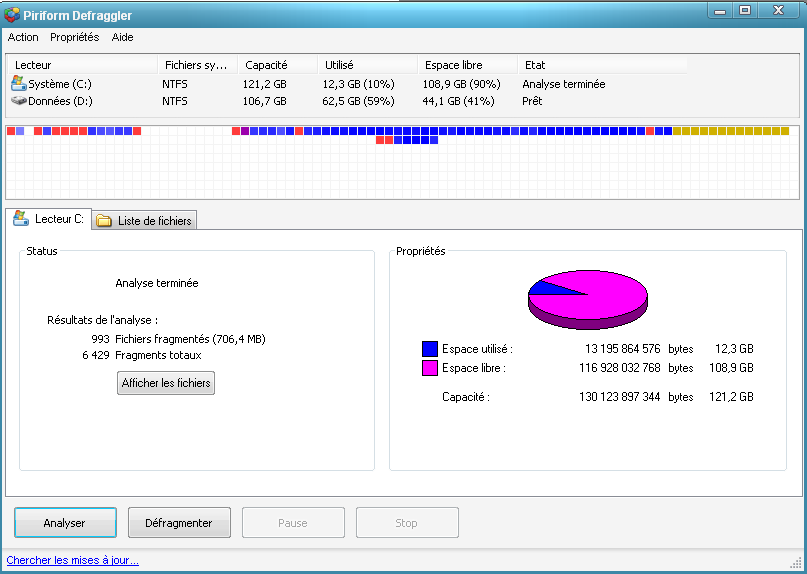This screenshot has height=574, width=807.
Task: Select the Données (D:) drive row
Action: pyautogui.click(x=347, y=101)
